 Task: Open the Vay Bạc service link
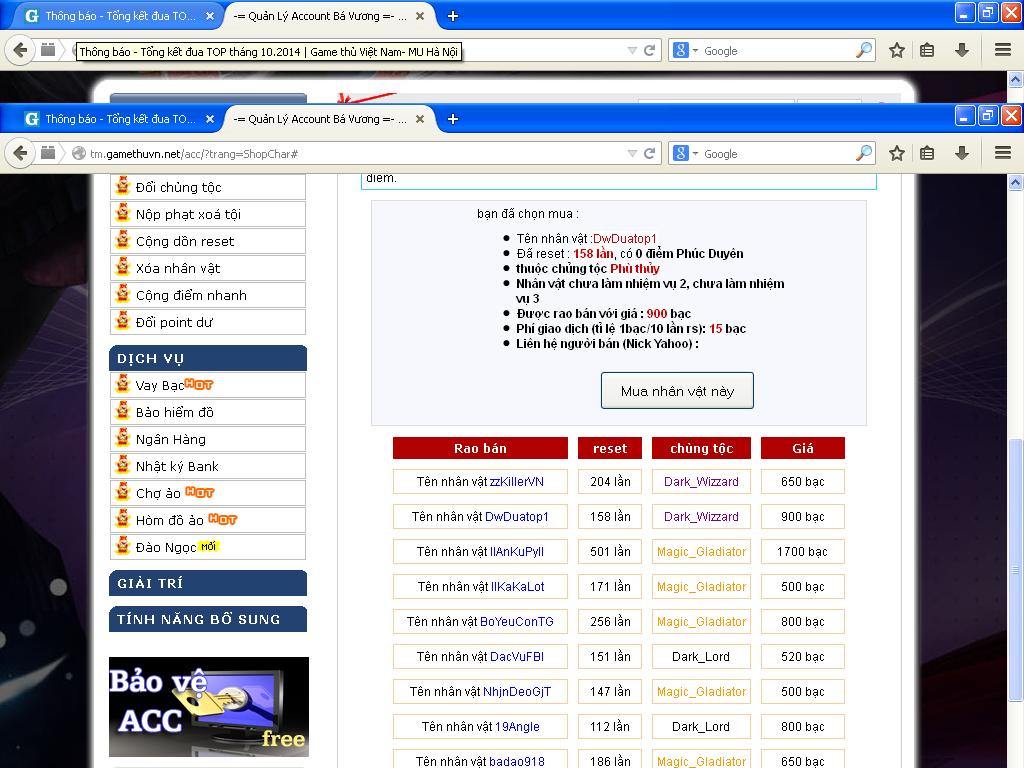160,385
